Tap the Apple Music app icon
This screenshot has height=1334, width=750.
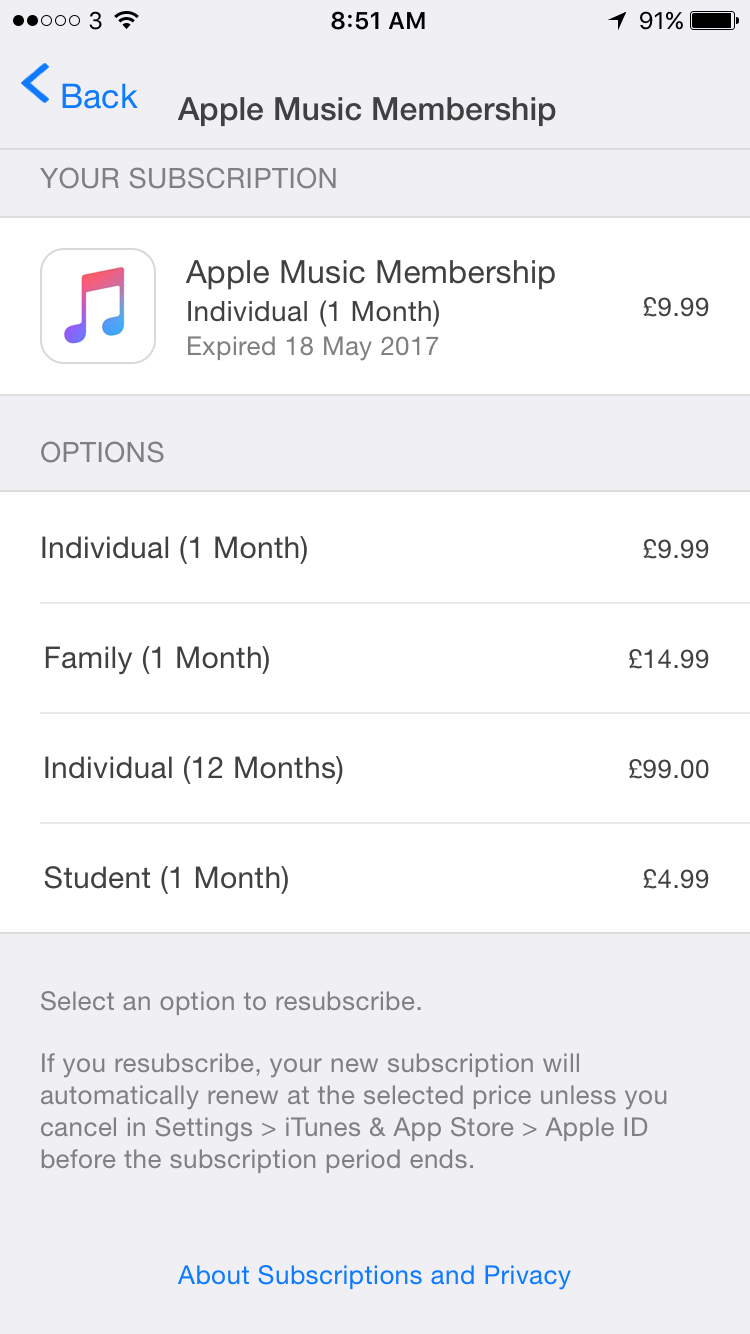[x=98, y=306]
